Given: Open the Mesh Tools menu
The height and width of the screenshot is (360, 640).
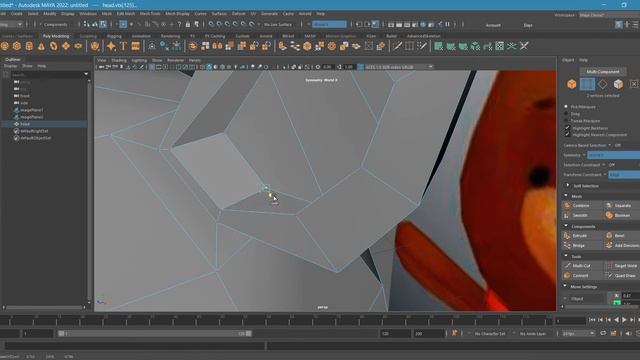Looking at the screenshot, I should click(150, 14).
